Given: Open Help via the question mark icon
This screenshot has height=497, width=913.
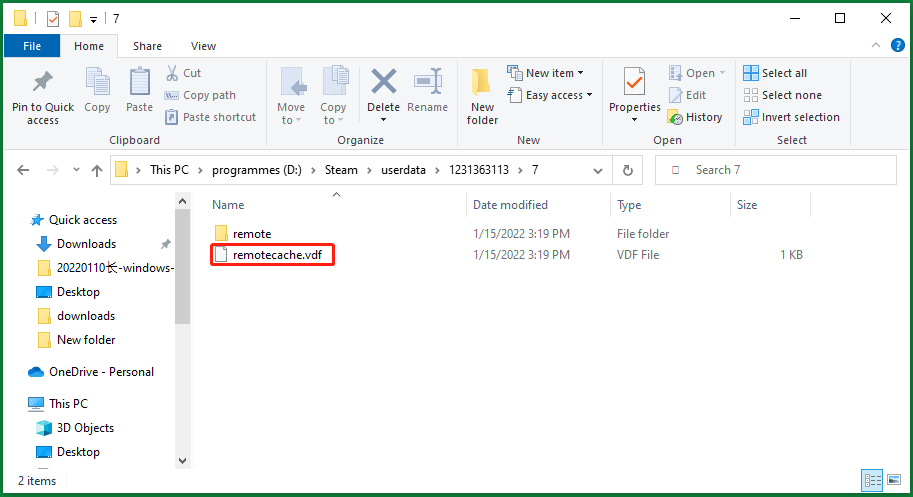Looking at the screenshot, I should (x=898, y=45).
